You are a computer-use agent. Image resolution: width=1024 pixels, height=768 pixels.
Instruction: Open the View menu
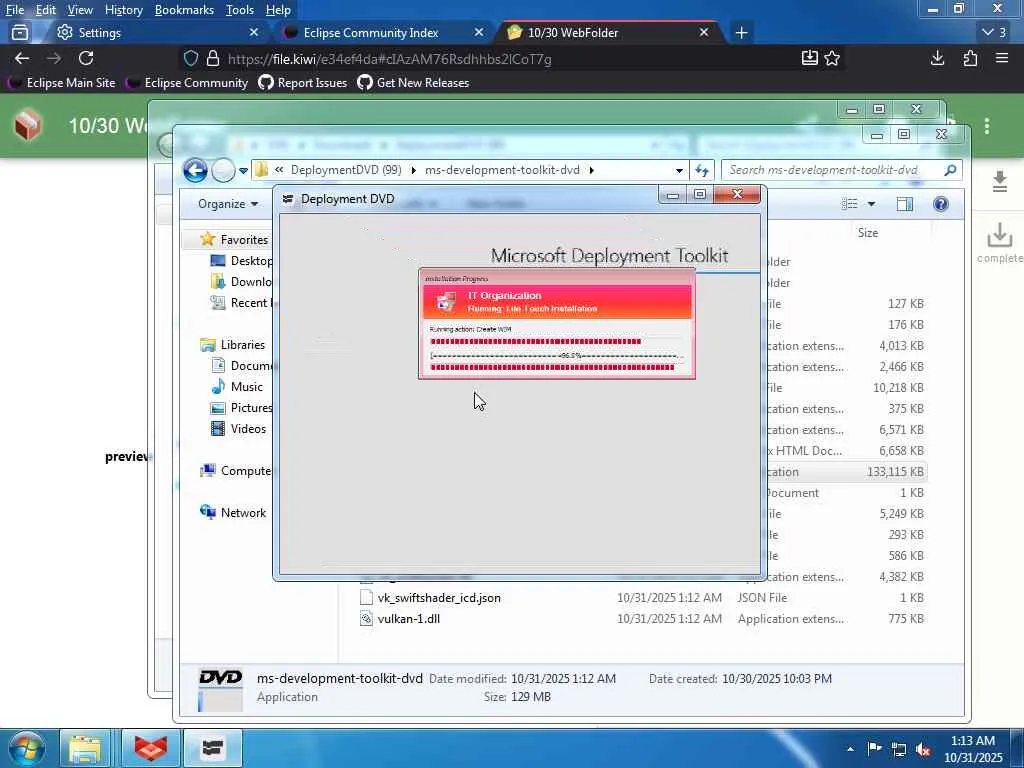[80, 10]
